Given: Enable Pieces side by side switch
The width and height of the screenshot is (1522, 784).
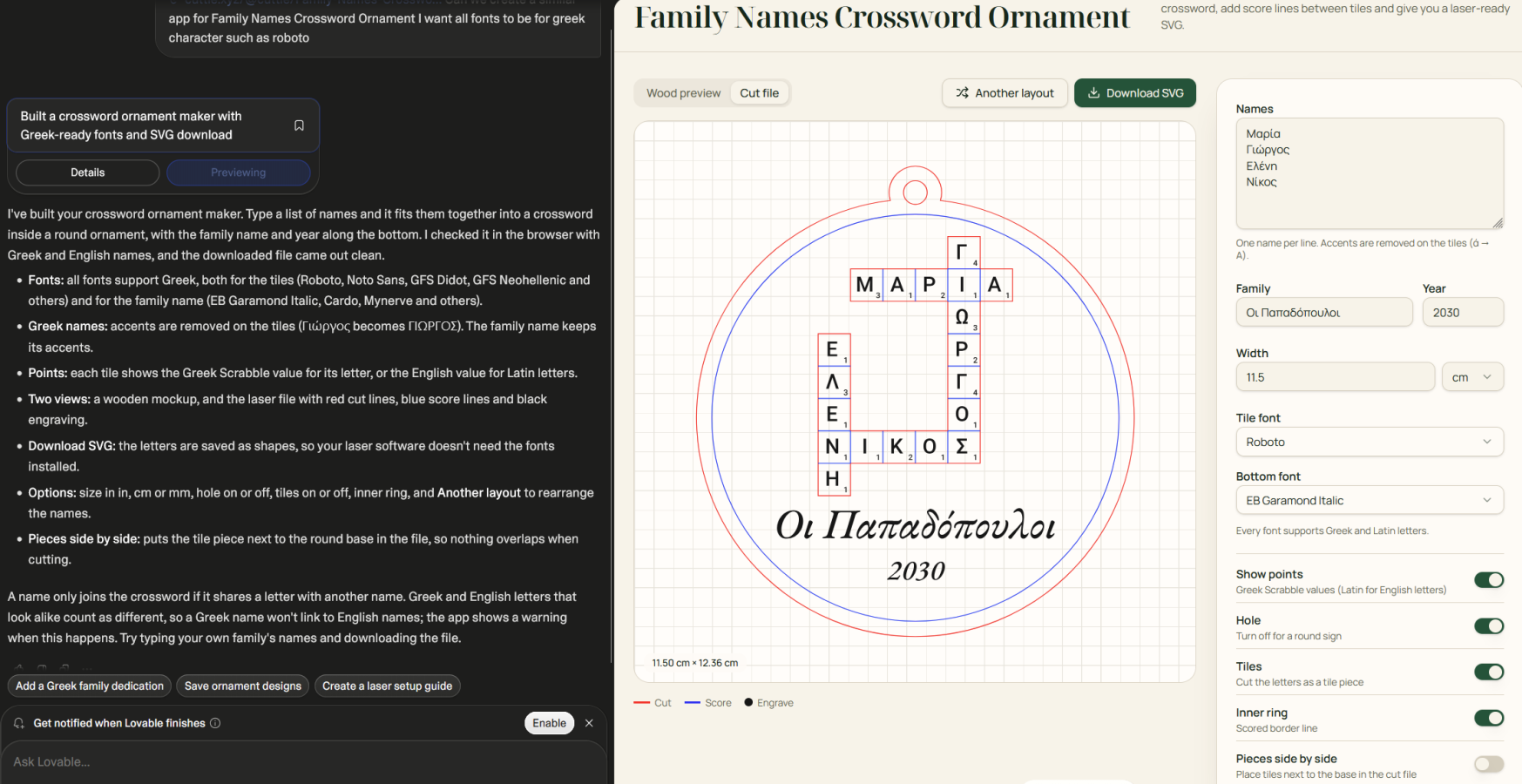Looking at the screenshot, I should pyautogui.click(x=1489, y=765).
